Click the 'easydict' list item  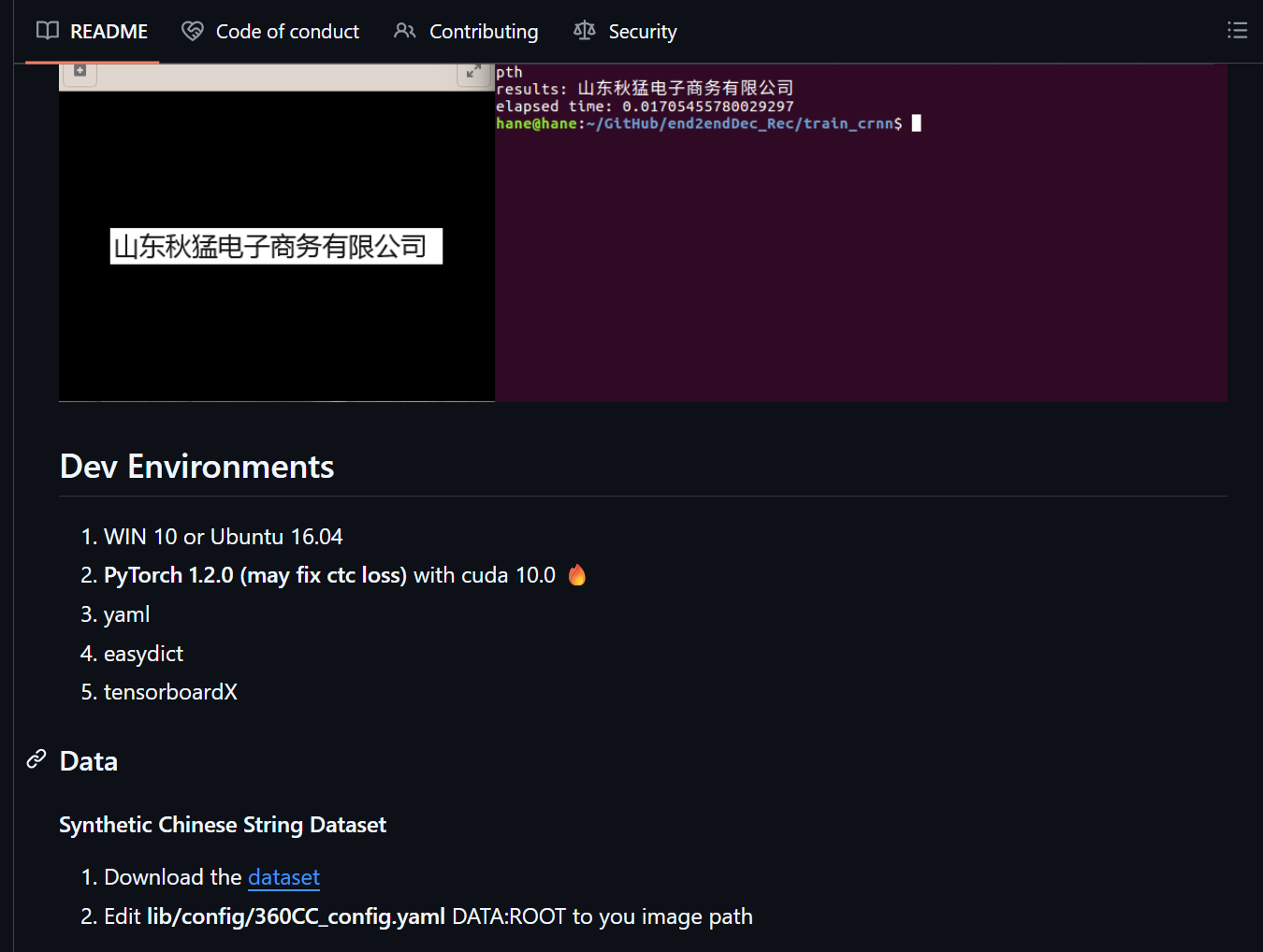click(x=143, y=654)
